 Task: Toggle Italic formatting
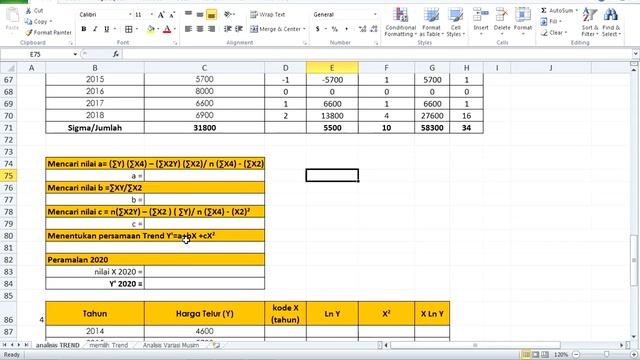pos(95,29)
